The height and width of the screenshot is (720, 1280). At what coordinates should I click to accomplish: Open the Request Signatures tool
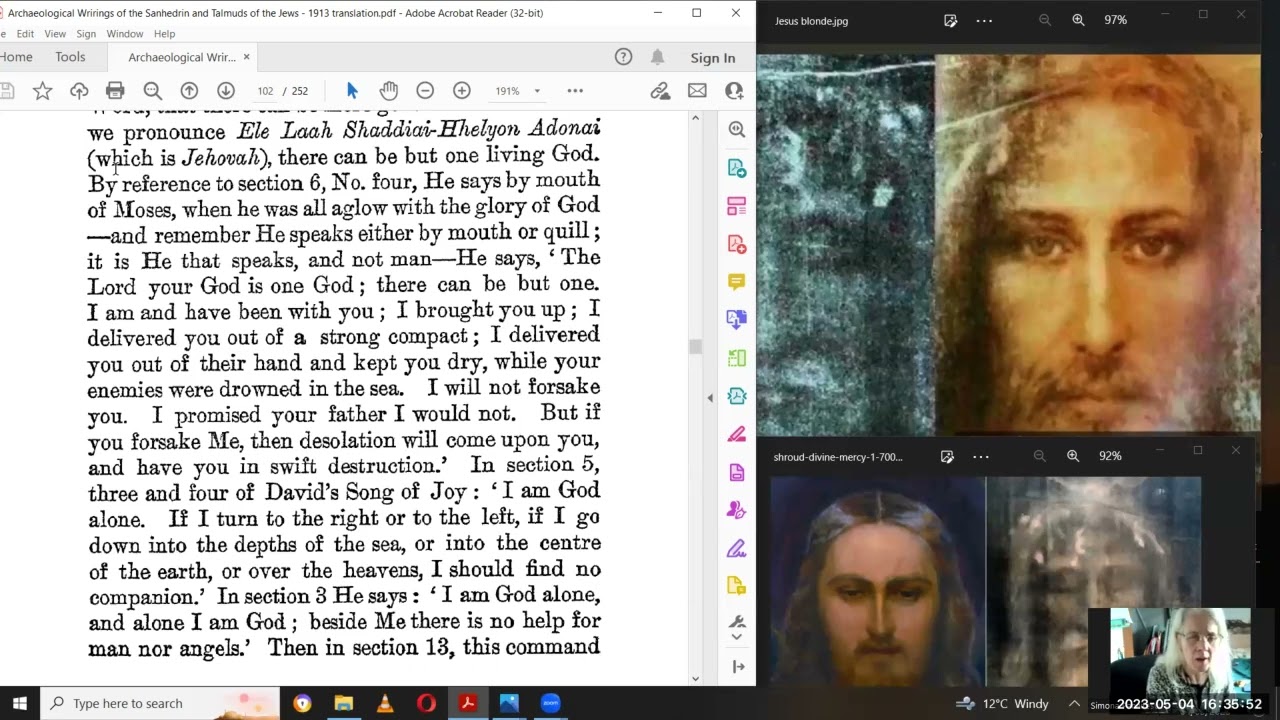tap(737, 510)
